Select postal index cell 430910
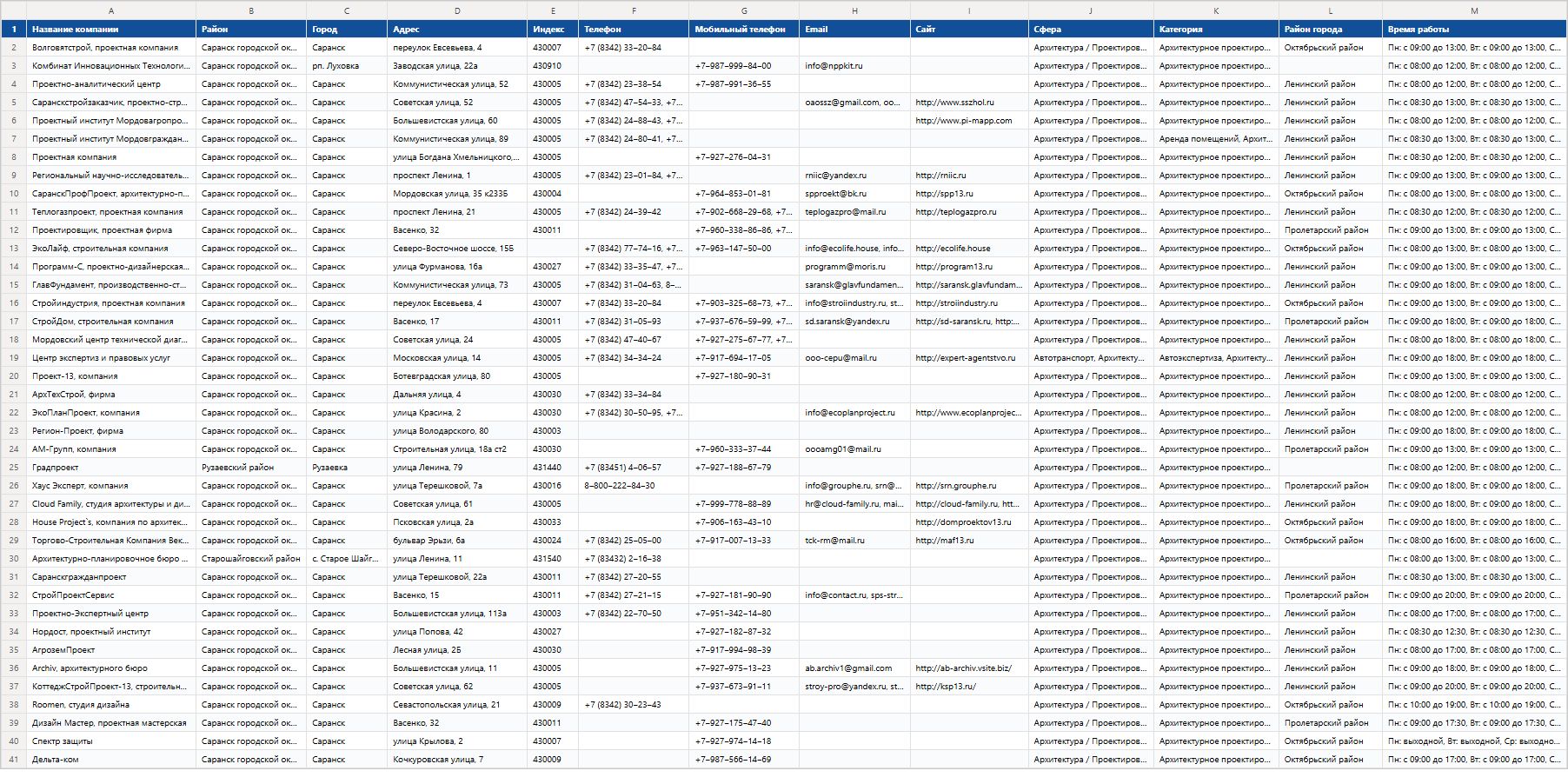 (x=553, y=66)
